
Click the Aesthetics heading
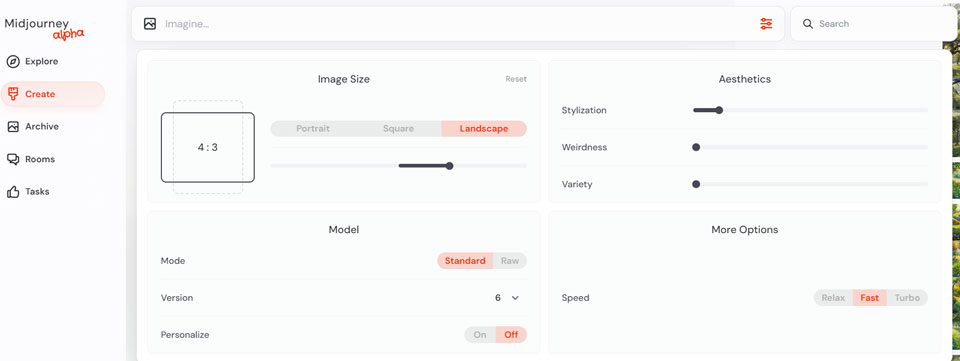coord(744,79)
